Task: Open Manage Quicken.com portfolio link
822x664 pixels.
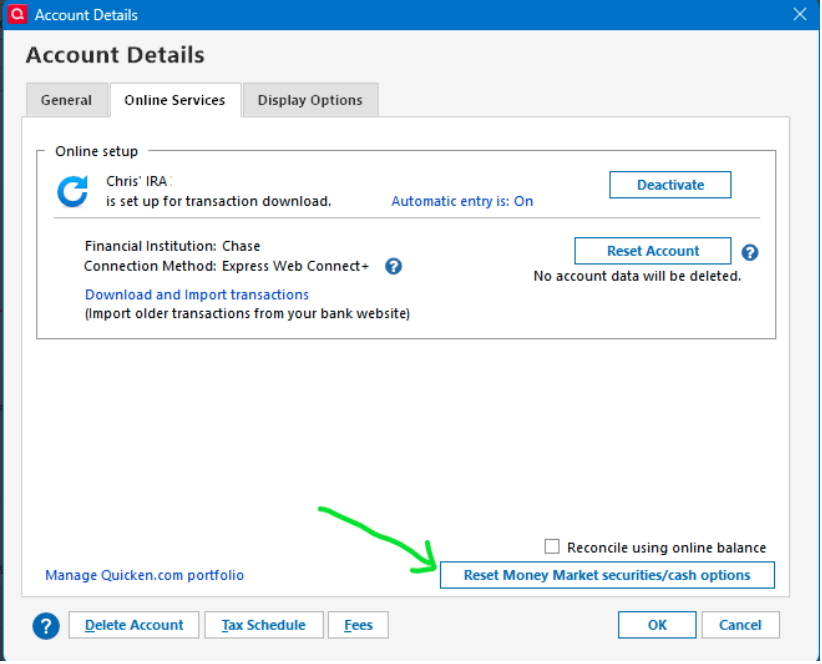Action: [x=144, y=575]
